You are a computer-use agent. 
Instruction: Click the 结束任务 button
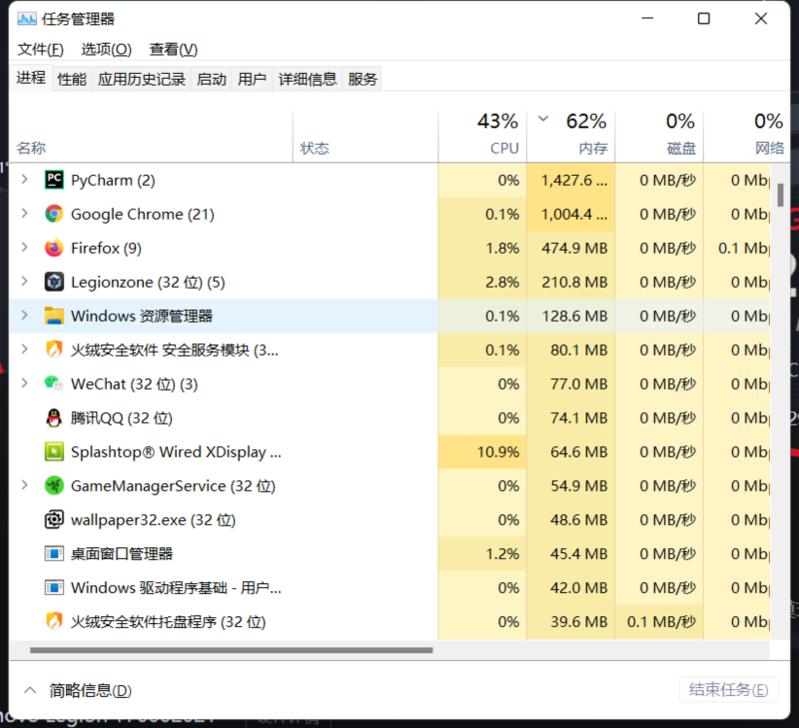[728, 689]
